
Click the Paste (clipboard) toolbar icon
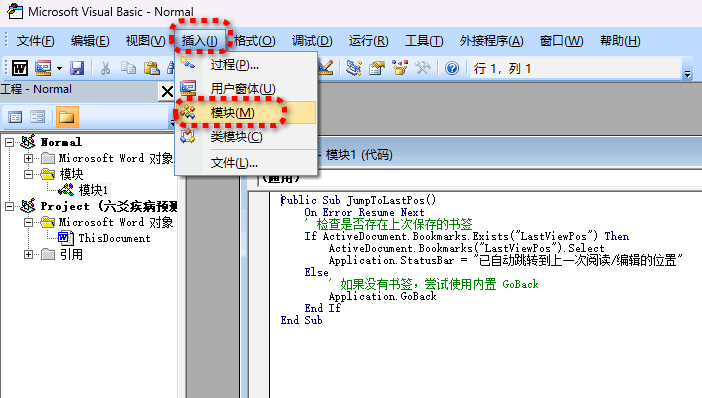(152, 68)
